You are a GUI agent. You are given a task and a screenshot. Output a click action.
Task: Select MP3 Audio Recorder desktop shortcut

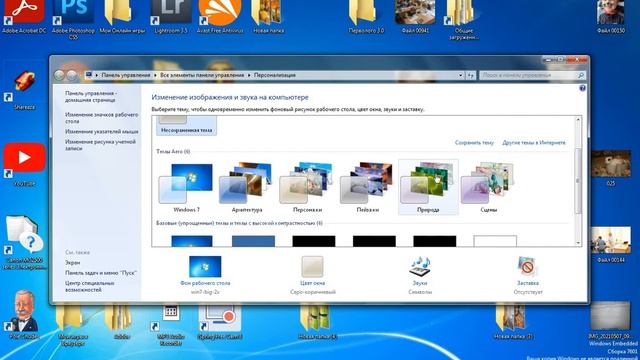point(171,325)
